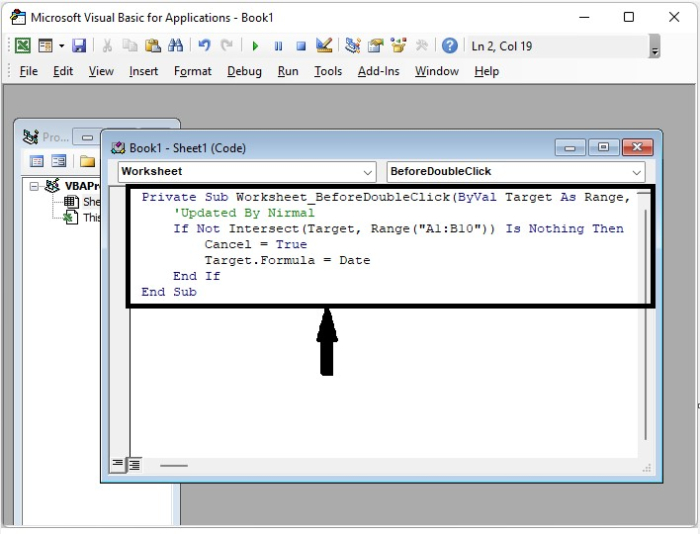Screen dimensions: 700x534
Task: Minimize the Sheet1 code window
Action: (x=570, y=147)
